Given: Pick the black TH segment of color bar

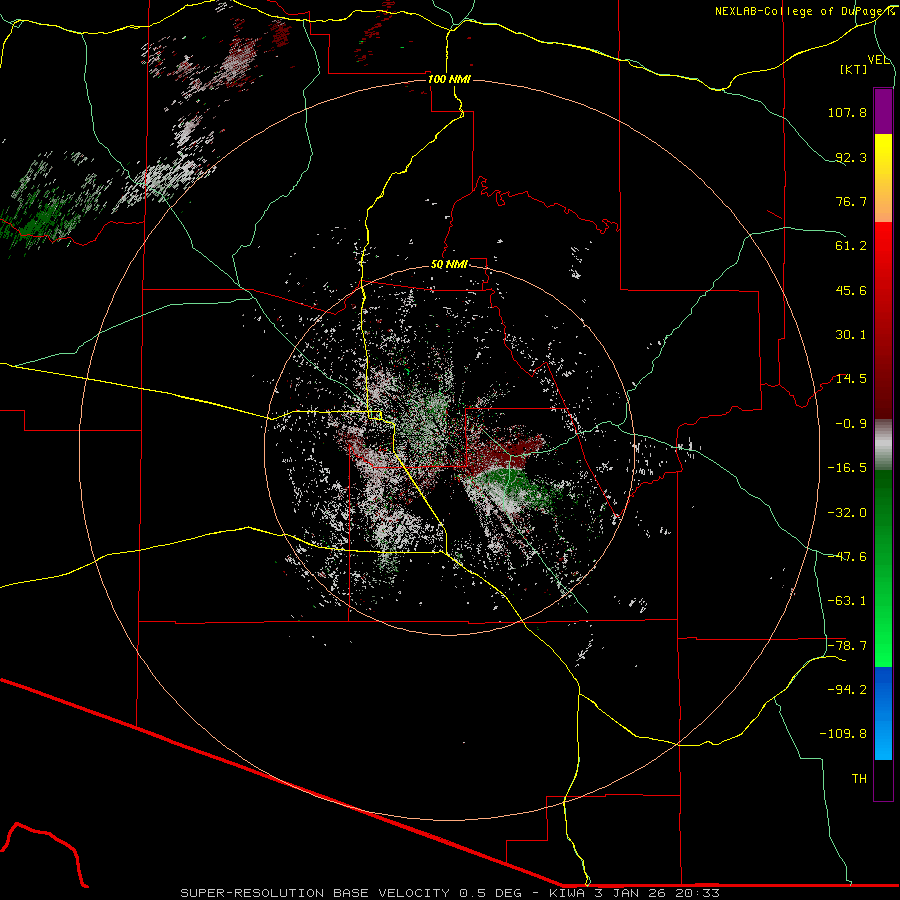Looking at the screenshot, I should [883, 780].
